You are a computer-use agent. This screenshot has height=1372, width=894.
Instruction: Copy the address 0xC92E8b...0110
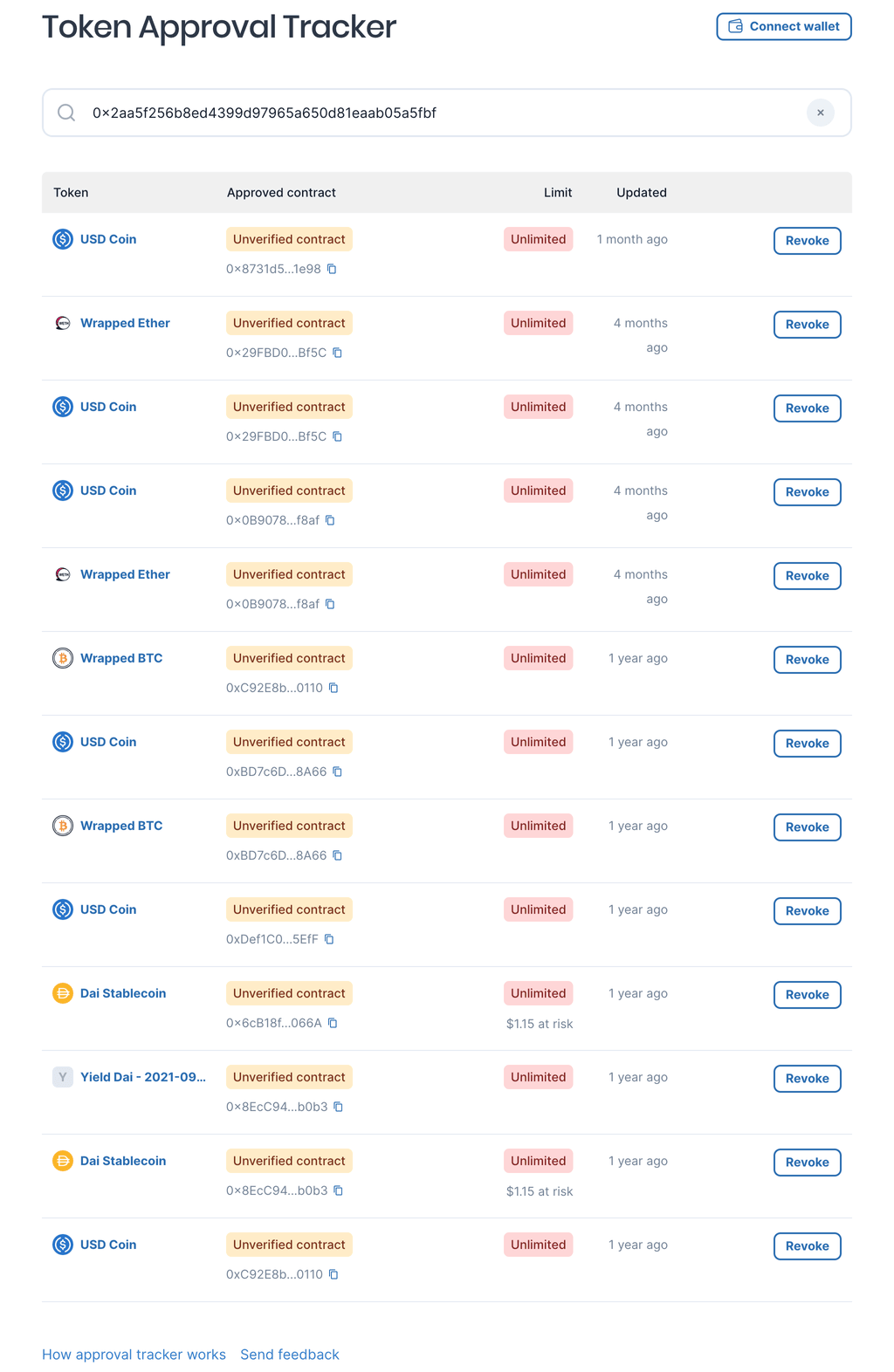coord(332,688)
